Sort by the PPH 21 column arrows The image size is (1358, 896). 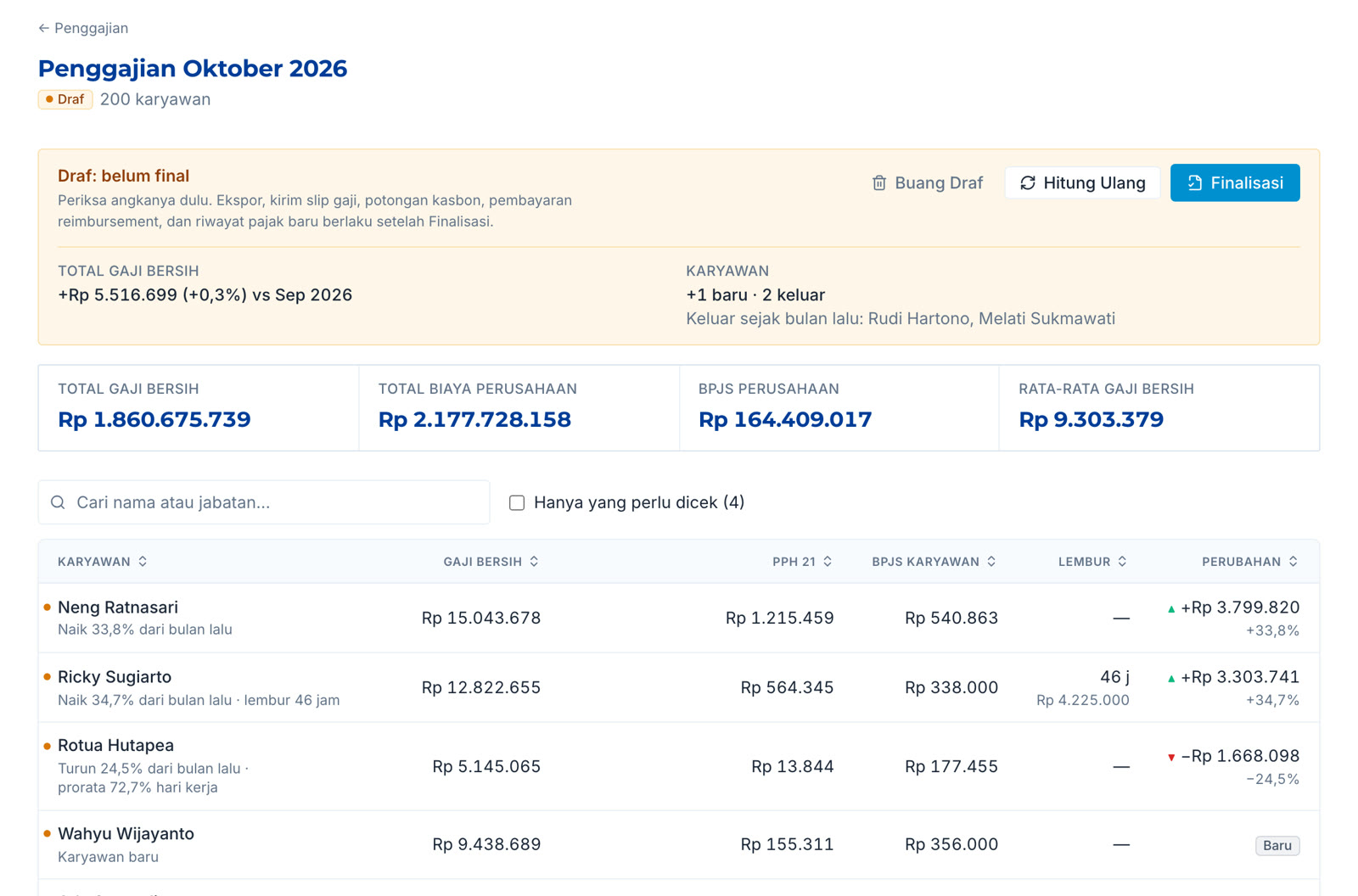pos(828,562)
